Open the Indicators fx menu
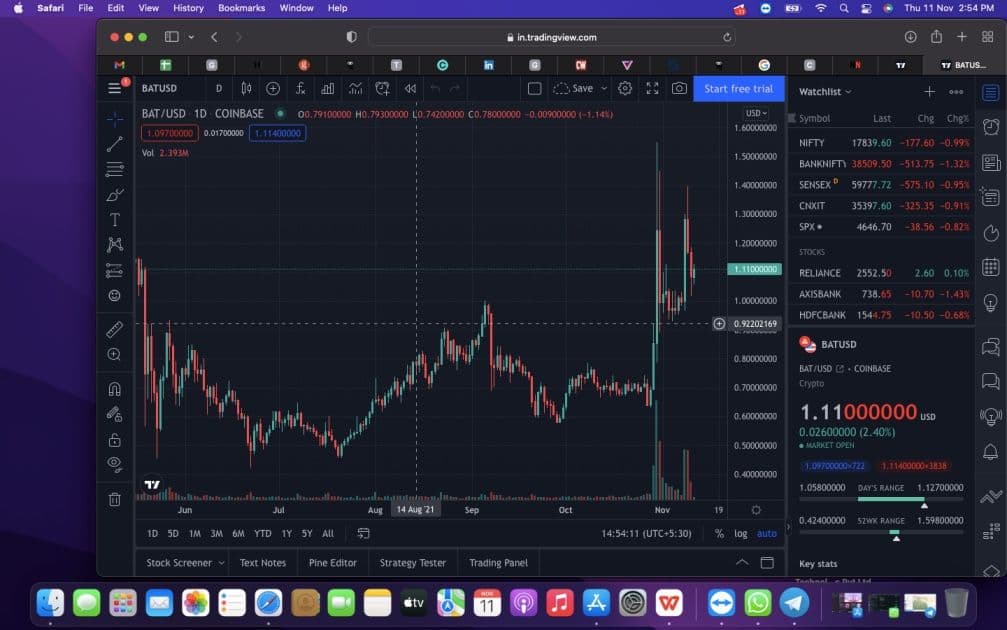 pyautogui.click(x=300, y=88)
